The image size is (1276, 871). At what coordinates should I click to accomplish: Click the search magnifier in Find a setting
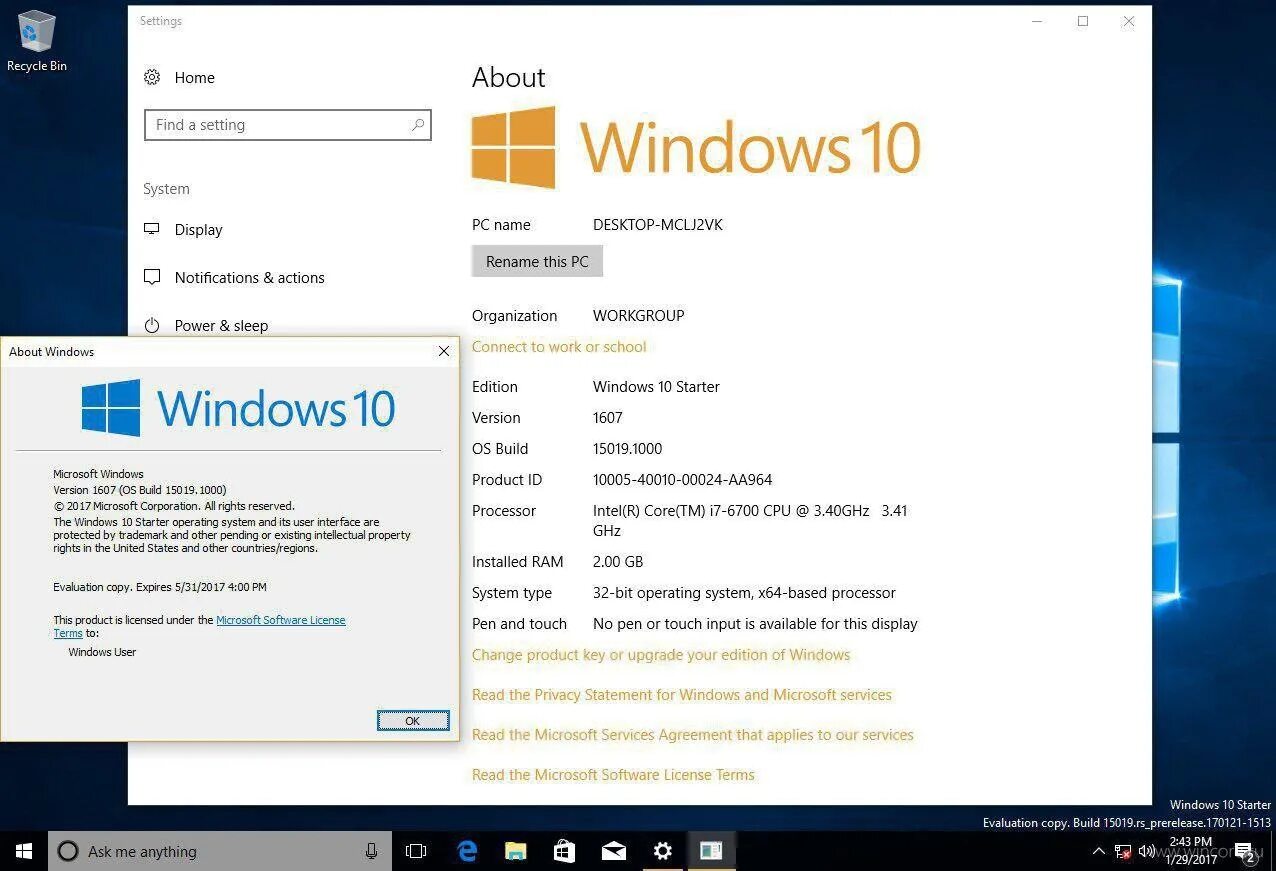tap(418, 125)
